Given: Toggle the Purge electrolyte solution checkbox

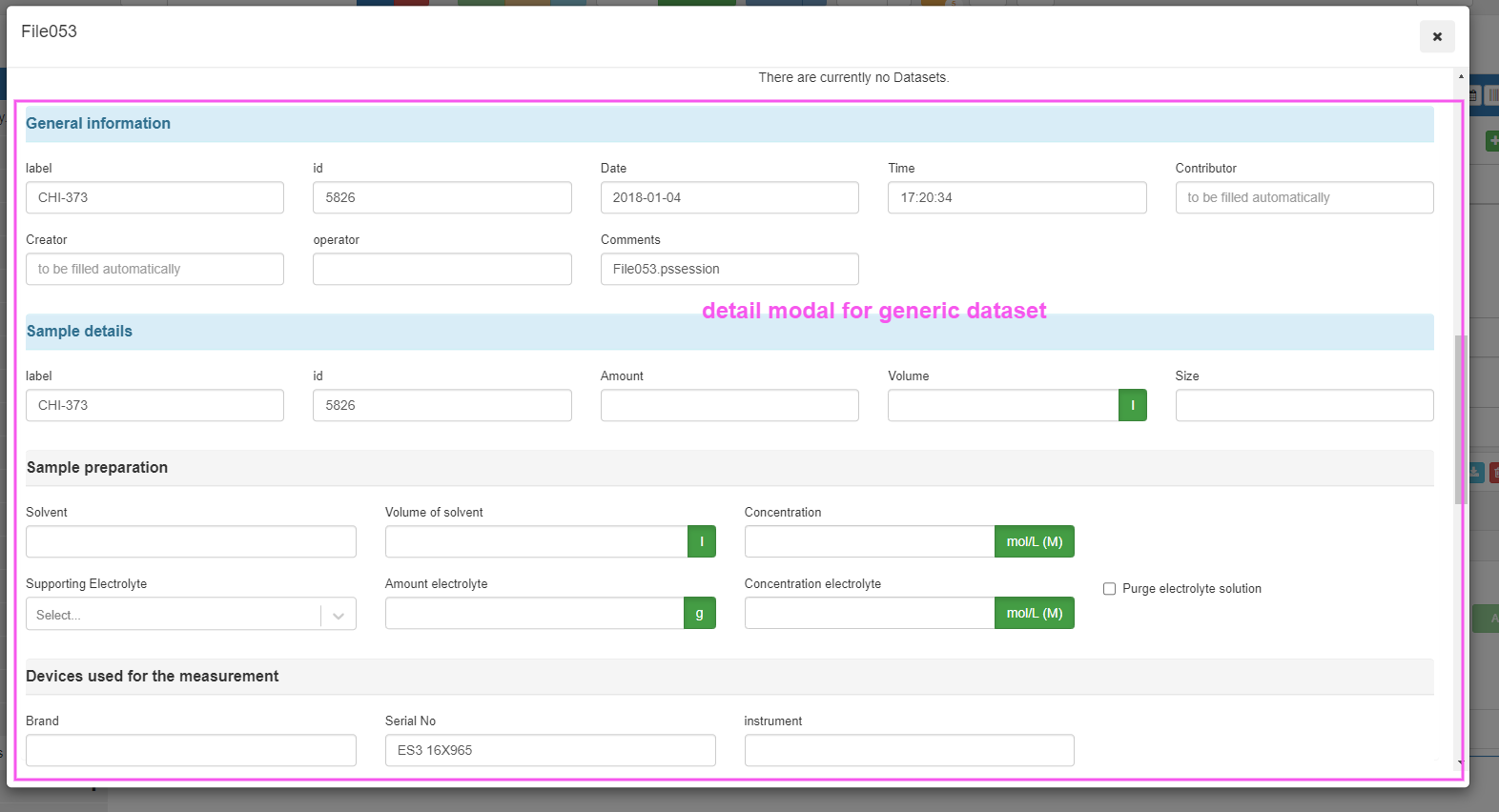Looking at the screenshot, I should [x=1109, y=589].
